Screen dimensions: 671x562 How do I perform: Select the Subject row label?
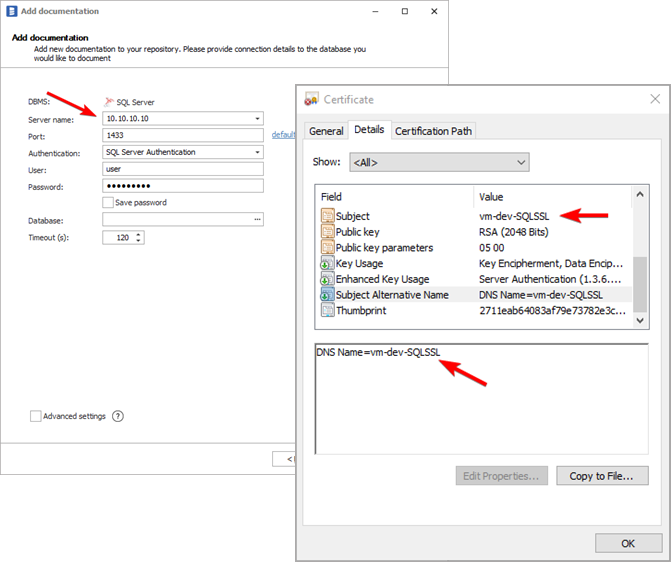pyautogui.click(x=353, y=216)
